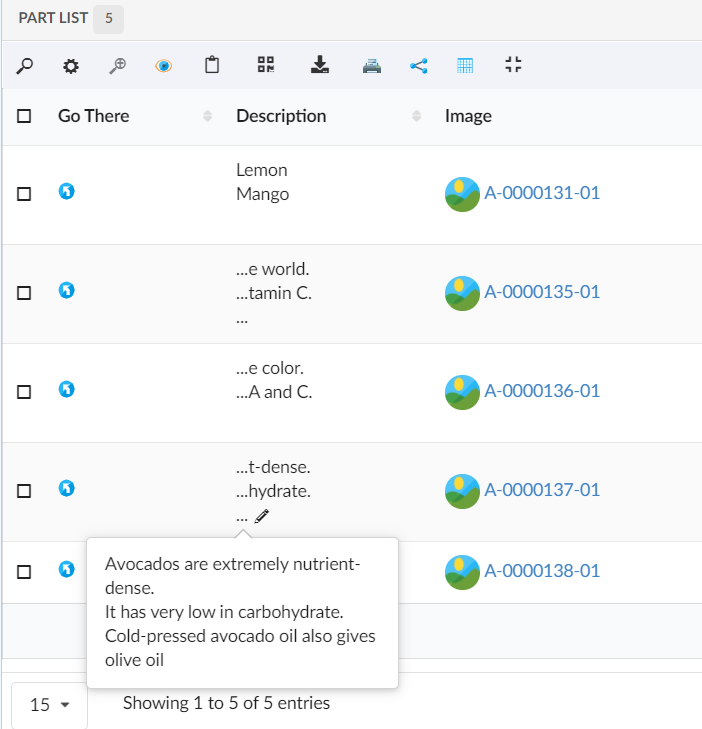
Task: Click the collapse fullscreen arrows icon
Action: coord(513,66)
